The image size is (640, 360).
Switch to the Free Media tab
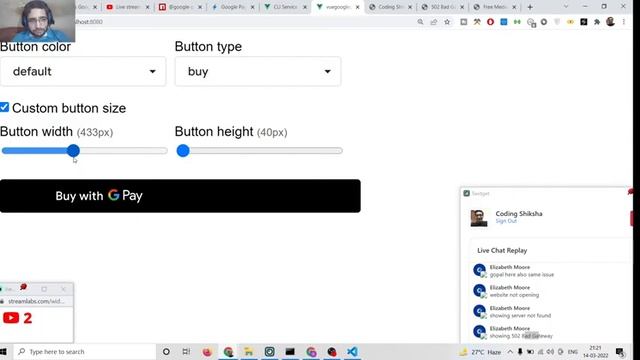pyautogui.click(x=495, y=7)
